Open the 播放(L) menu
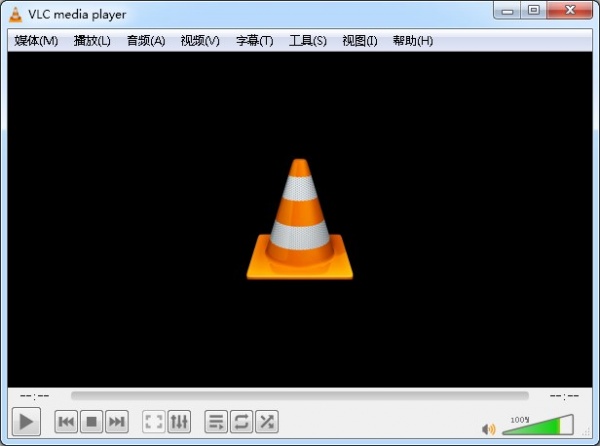 pos(92,41)
